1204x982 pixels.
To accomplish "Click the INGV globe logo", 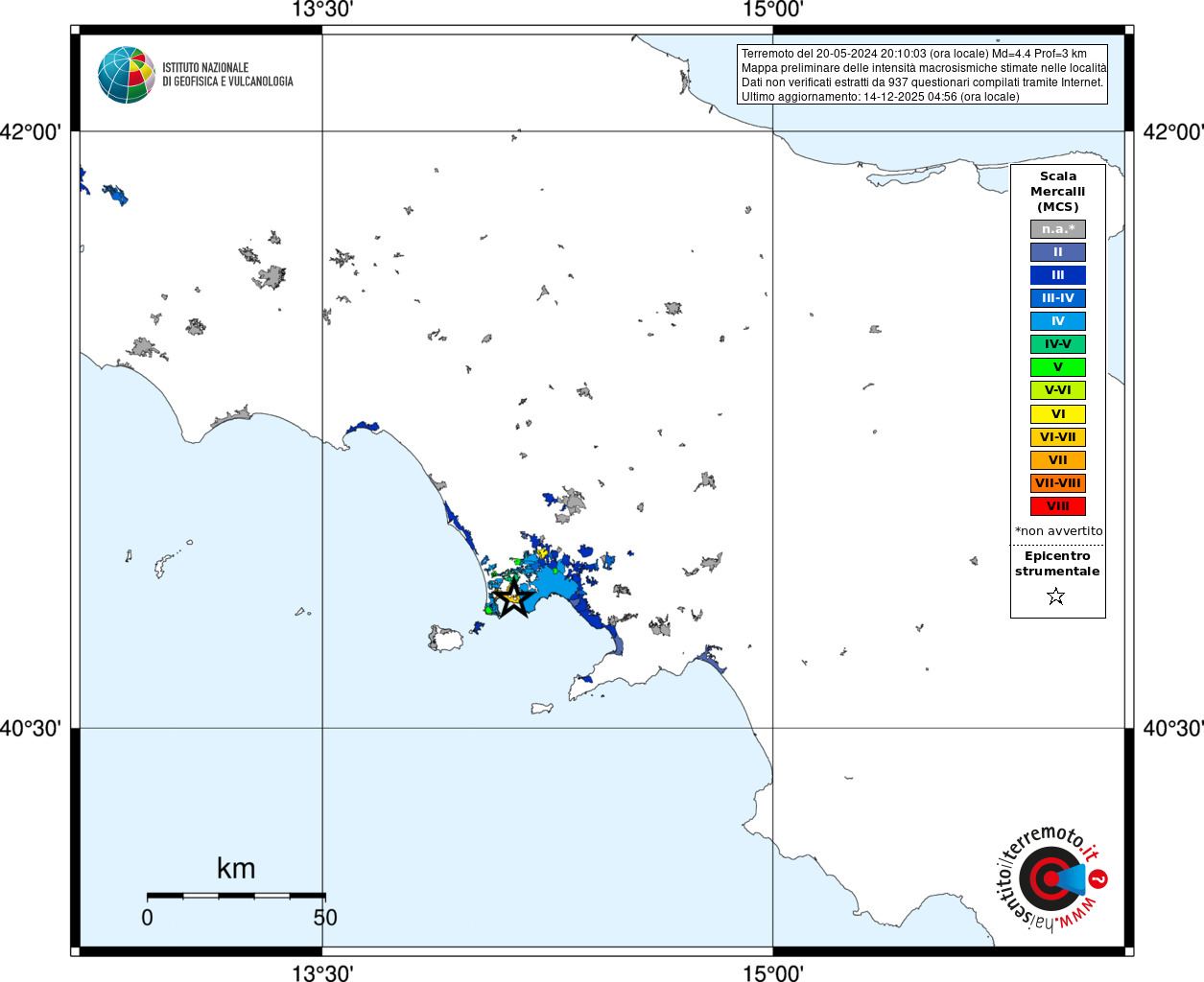I will (126, 75).
